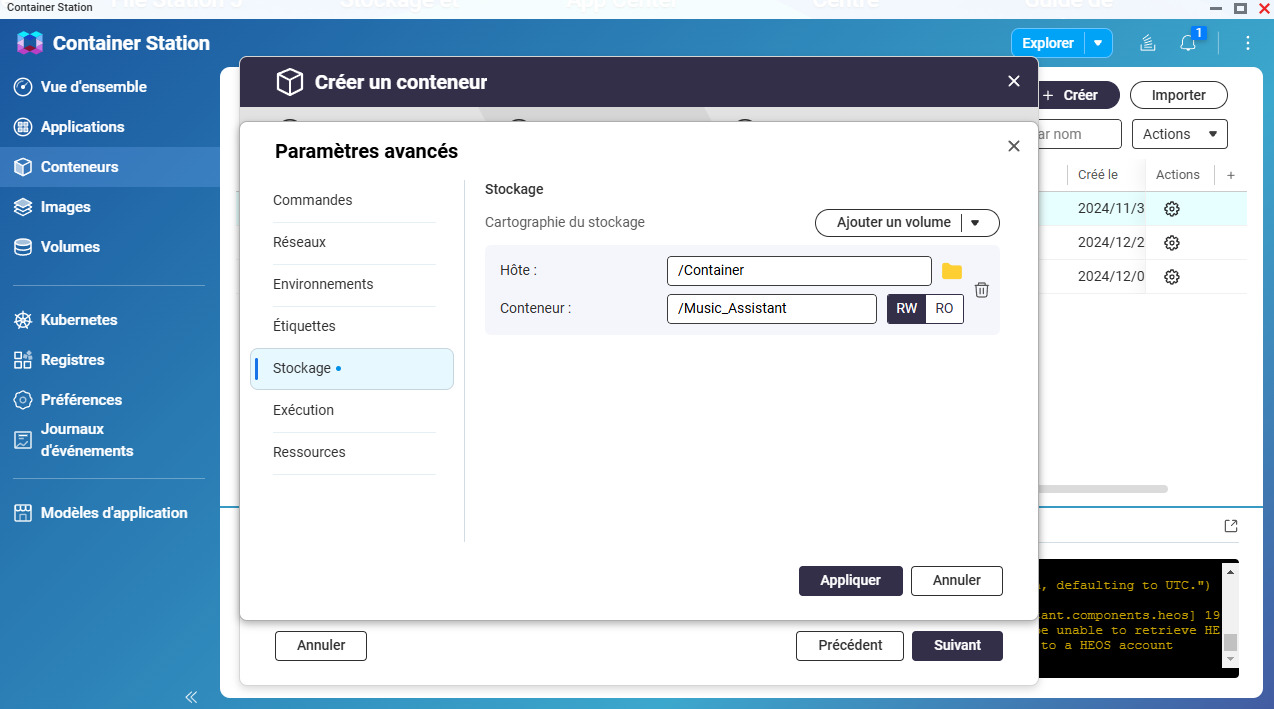Open the three-dot more options menu

click(1247, 43)
